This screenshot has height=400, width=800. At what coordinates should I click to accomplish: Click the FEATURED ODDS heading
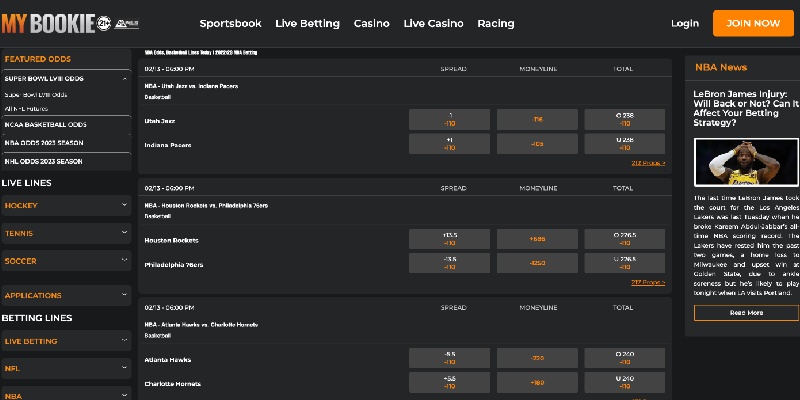pyautogui.click(x=38, y=59)
